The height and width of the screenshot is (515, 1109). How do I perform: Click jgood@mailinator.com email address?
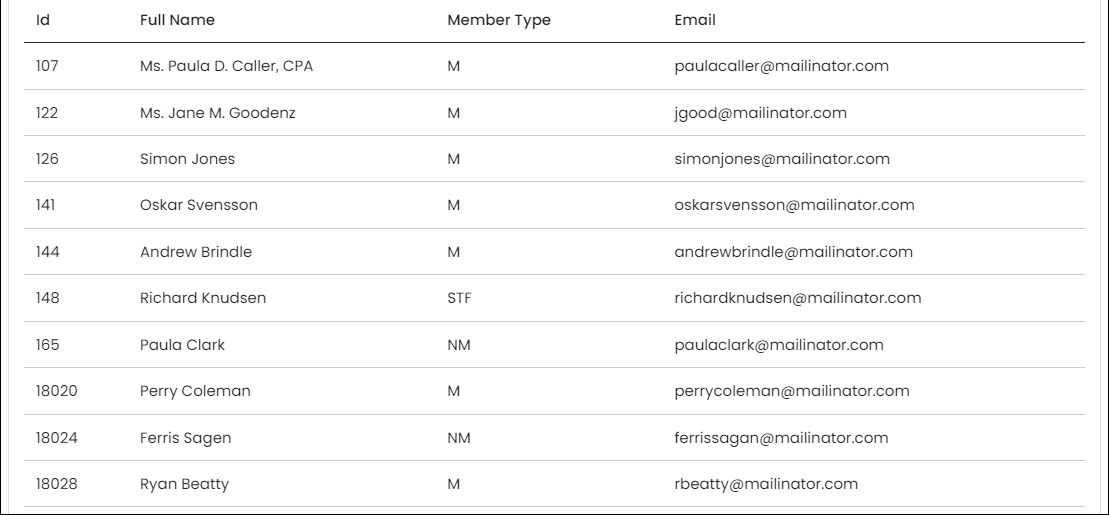coord(760,113)
